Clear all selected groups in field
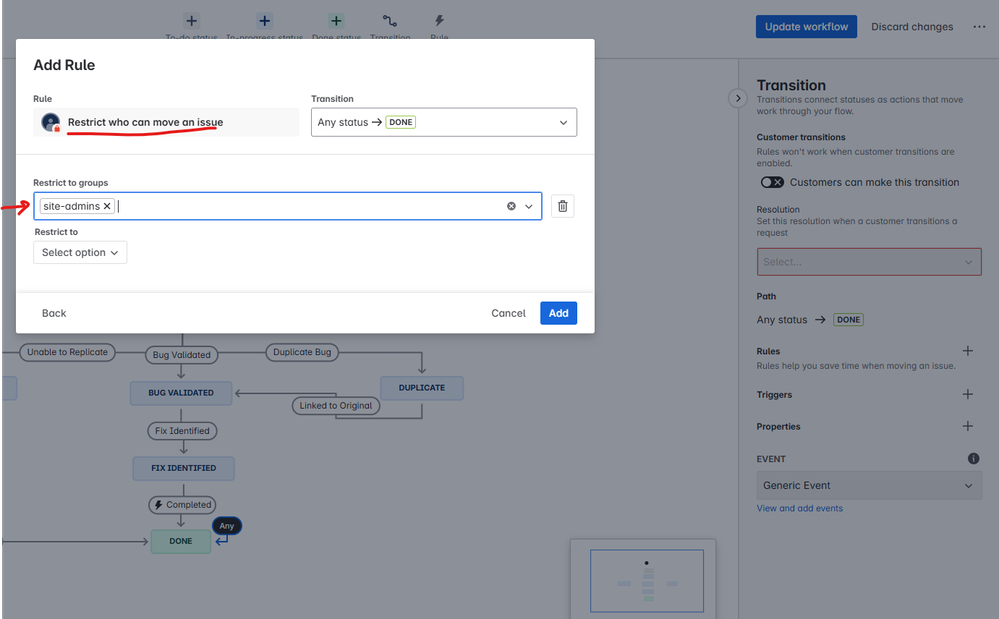The width and height of the screenshot is (999, 619). (511, 206)
